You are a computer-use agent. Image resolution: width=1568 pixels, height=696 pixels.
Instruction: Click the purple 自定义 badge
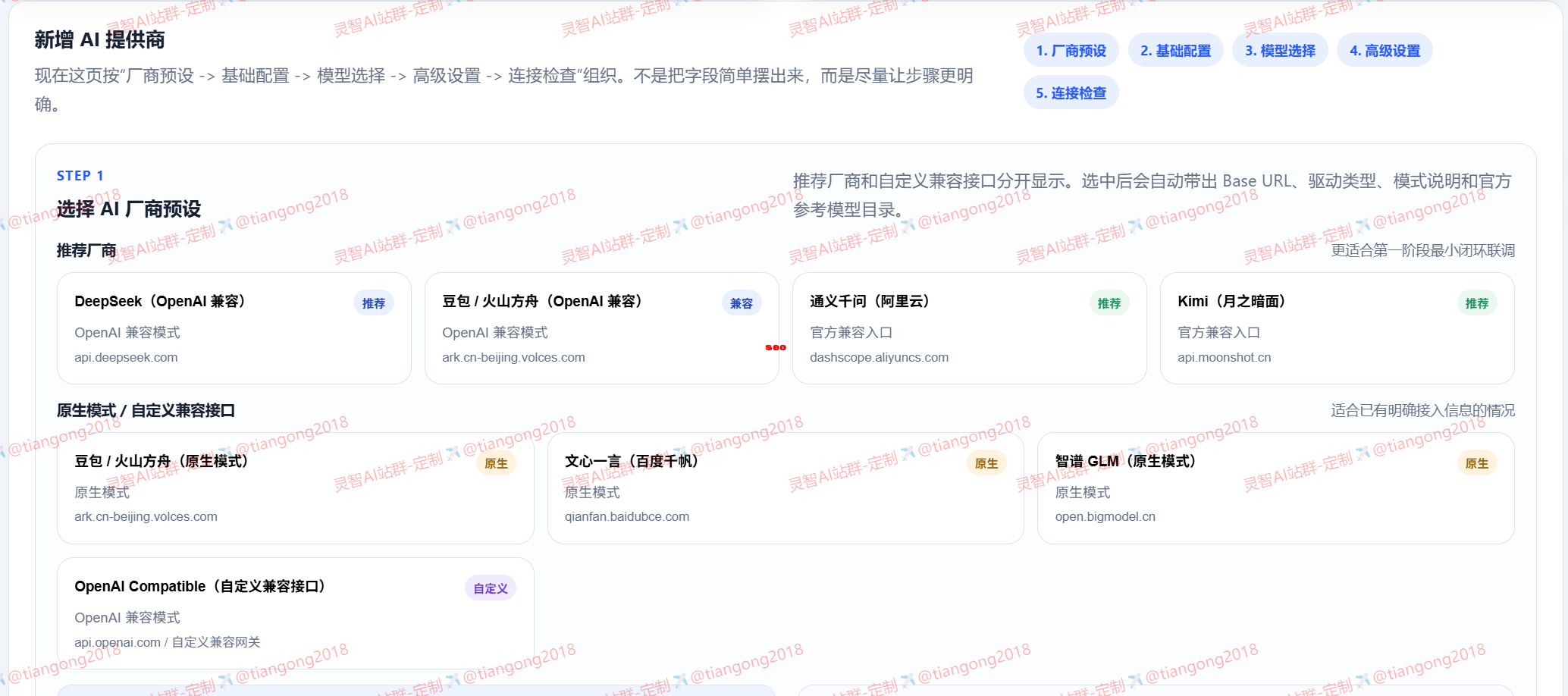pos(490,588)
